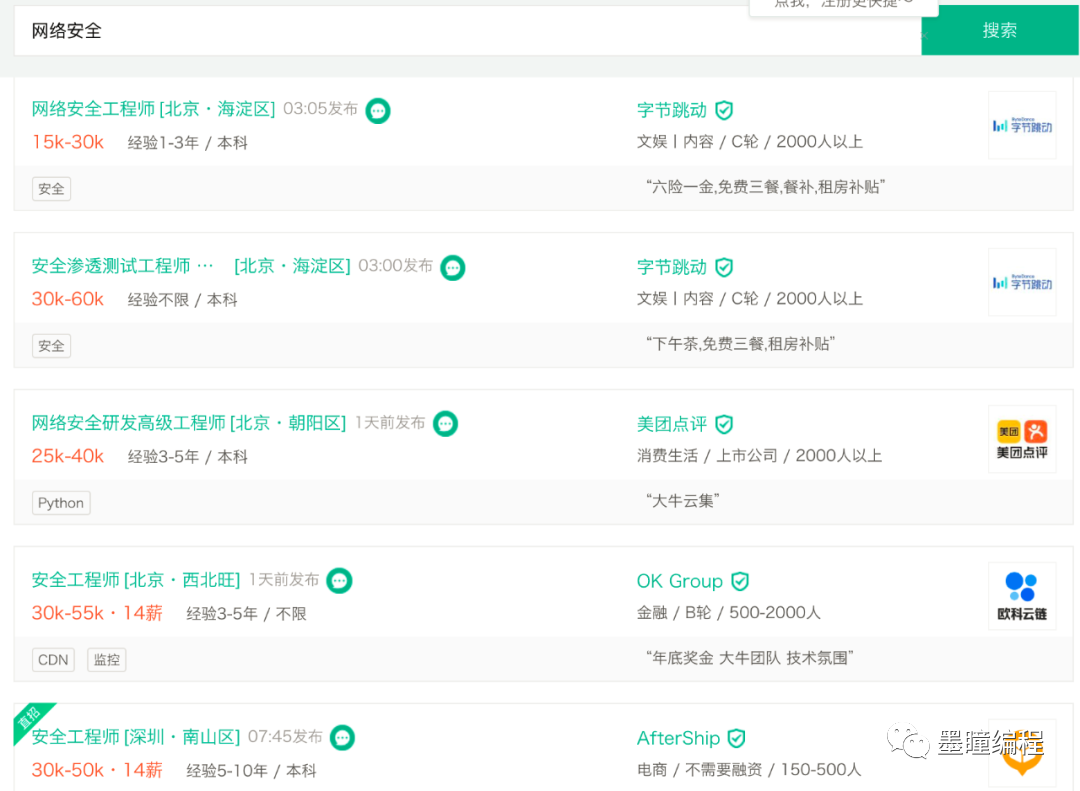Open job 网络安全研发高级工程师 [北京·朝阳区]
Viewport: 1080px width, 791px height.
189,423
